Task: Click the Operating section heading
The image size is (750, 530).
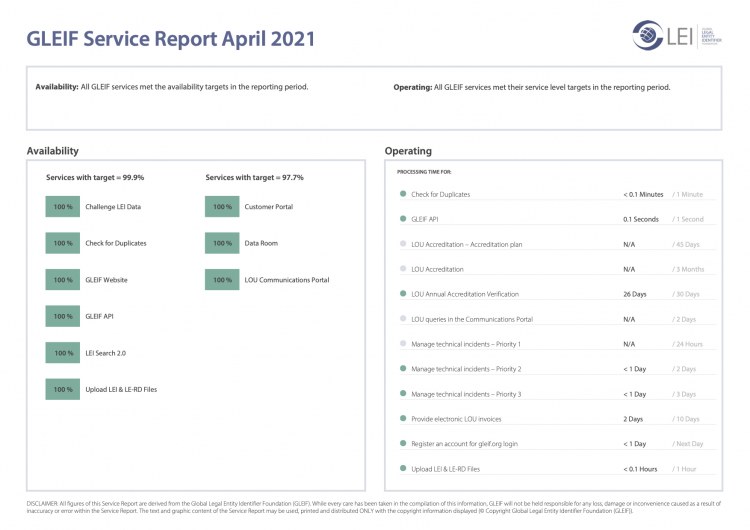Action: [408, 151]
